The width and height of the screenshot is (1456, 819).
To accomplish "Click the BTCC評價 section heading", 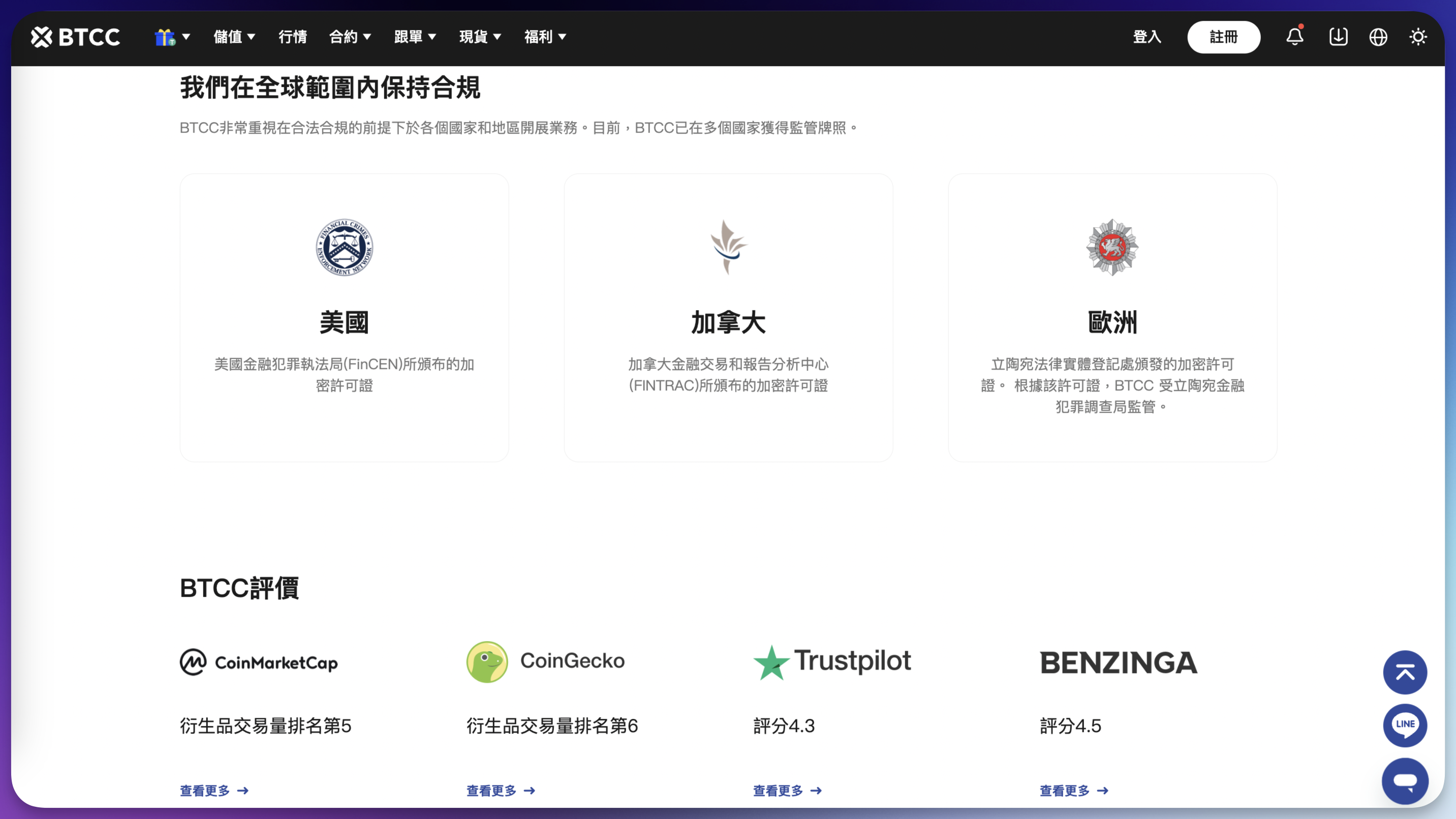I will click(239, 588).
